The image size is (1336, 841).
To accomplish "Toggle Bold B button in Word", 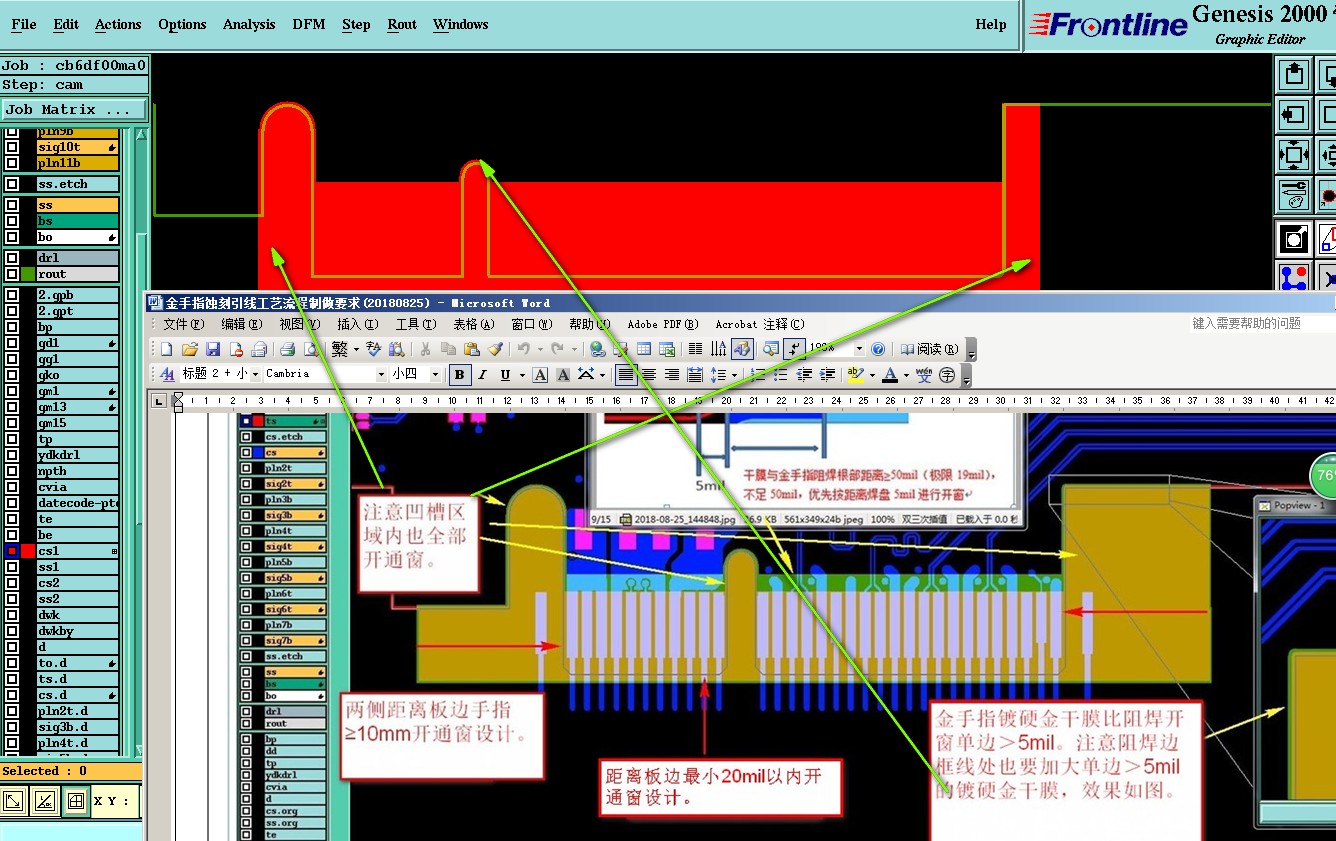I will point(460,375).
